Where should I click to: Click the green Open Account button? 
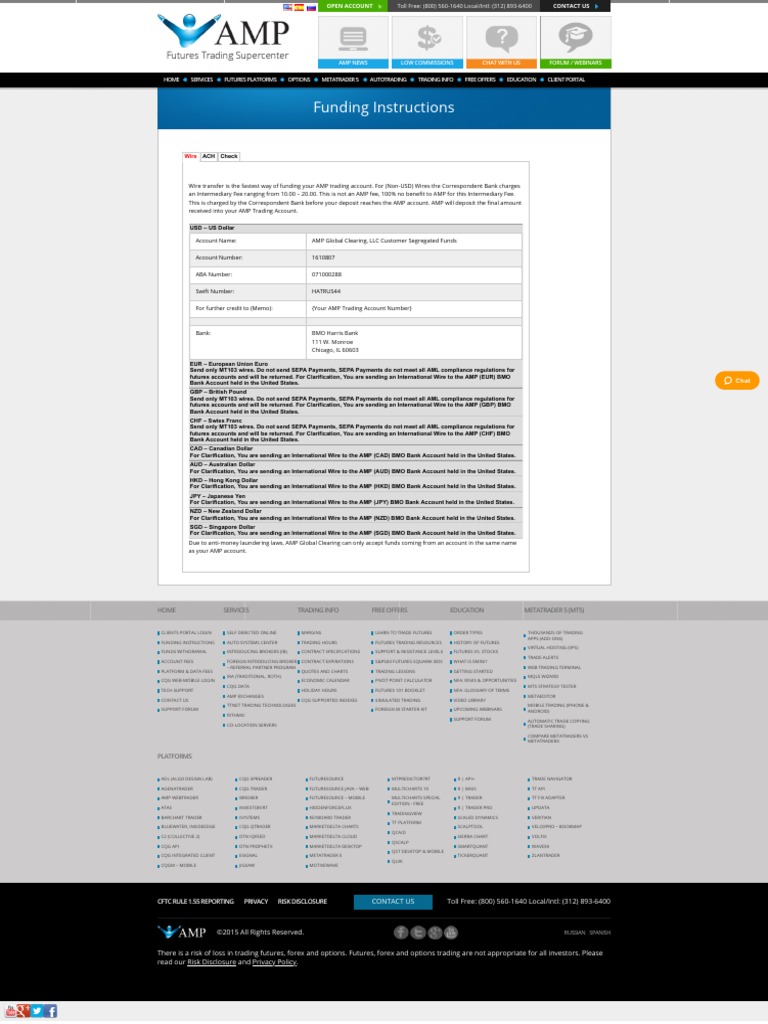(353, 6)
